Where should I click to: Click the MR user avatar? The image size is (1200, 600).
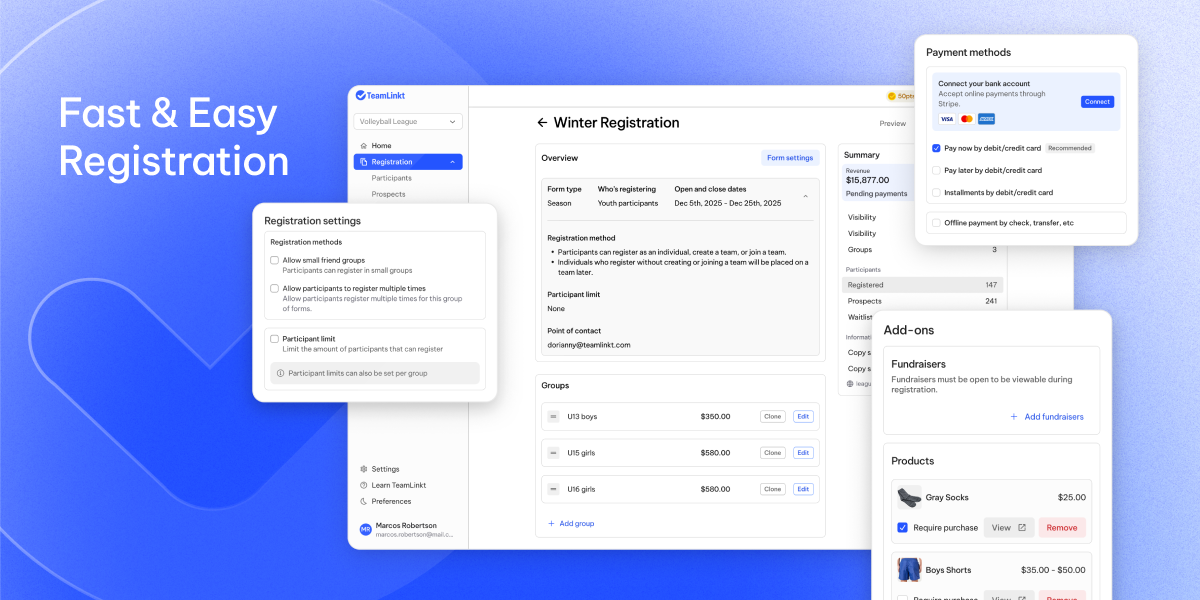[365, 529]
